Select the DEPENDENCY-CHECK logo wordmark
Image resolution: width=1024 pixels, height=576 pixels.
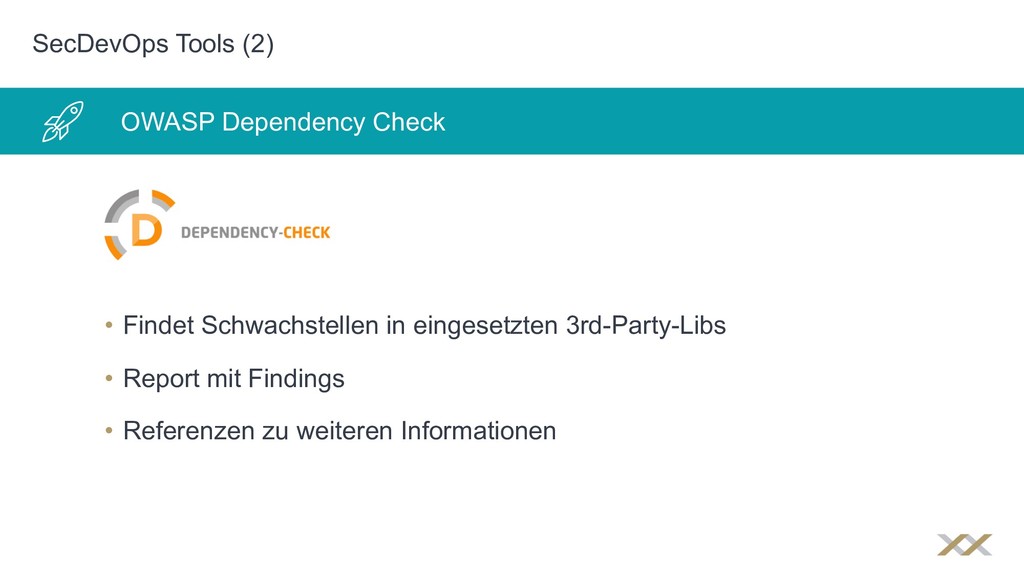255,232
